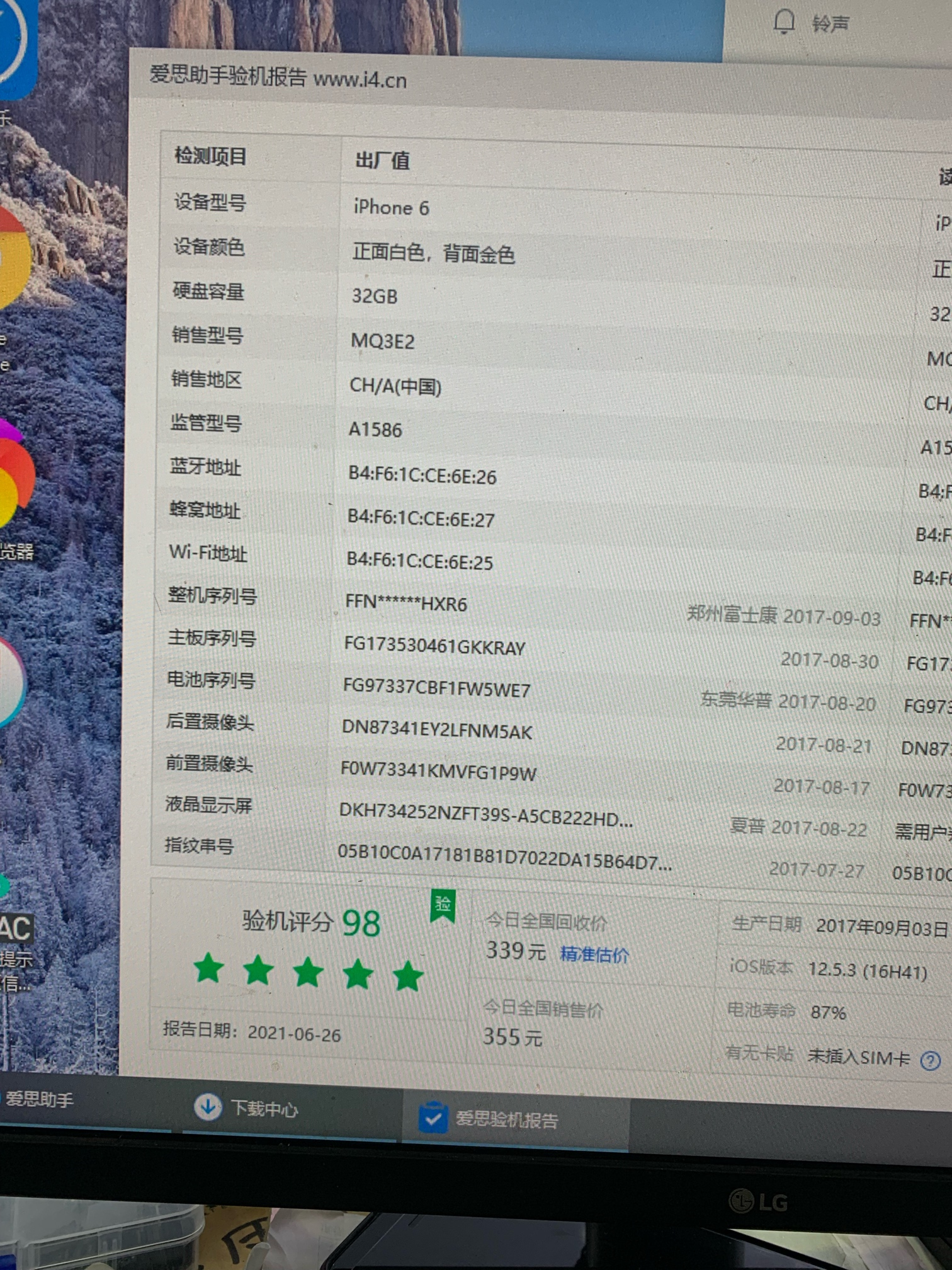952x1270 pixels.
Task: Click LCD serial DKH734252NZFT39S-A5CB222HD...
Action: point(486,814)
